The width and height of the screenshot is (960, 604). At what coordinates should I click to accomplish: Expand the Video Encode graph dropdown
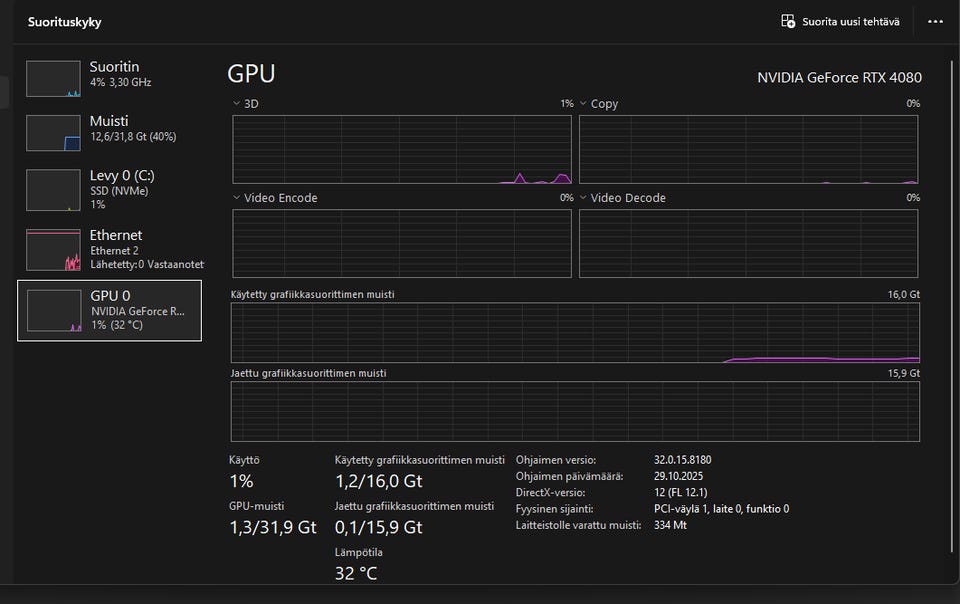coord(236,198)
